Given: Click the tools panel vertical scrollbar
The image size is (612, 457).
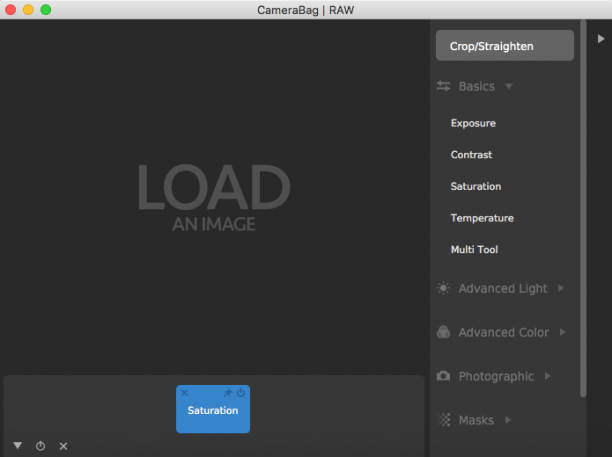Looking at the screenshot, I should coord(583,208).
